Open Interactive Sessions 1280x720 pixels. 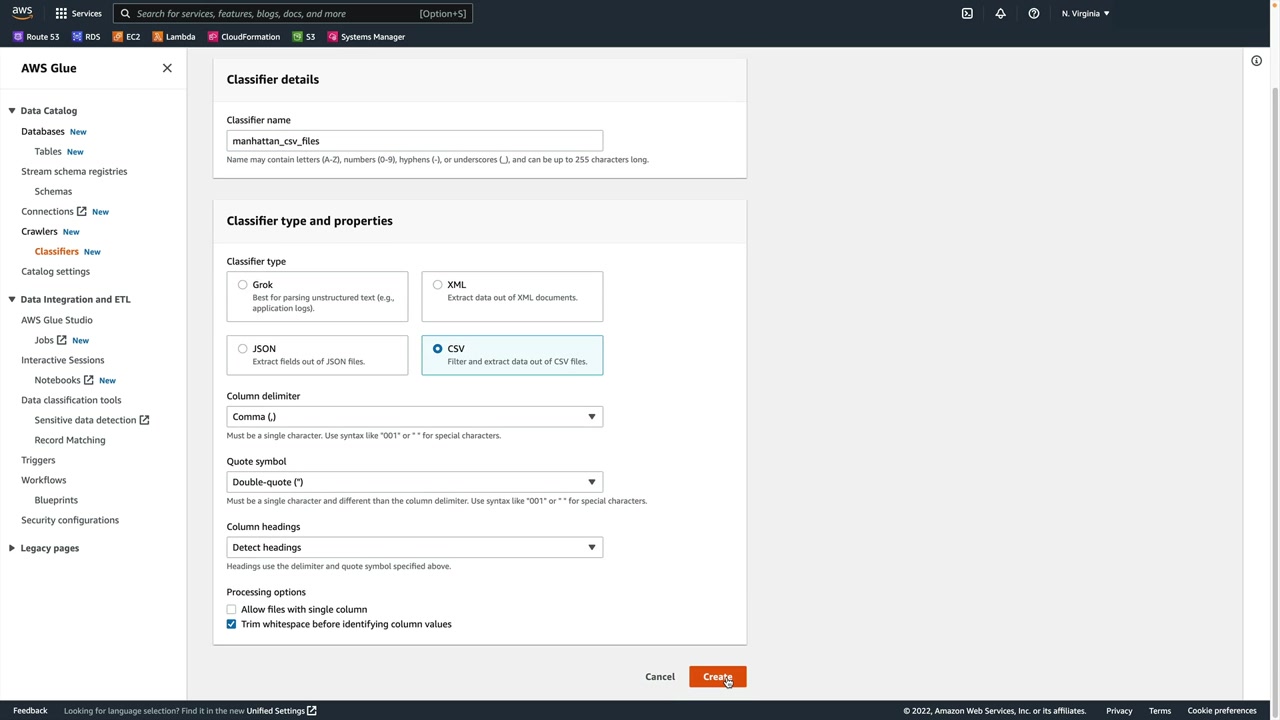coord(62,360)
